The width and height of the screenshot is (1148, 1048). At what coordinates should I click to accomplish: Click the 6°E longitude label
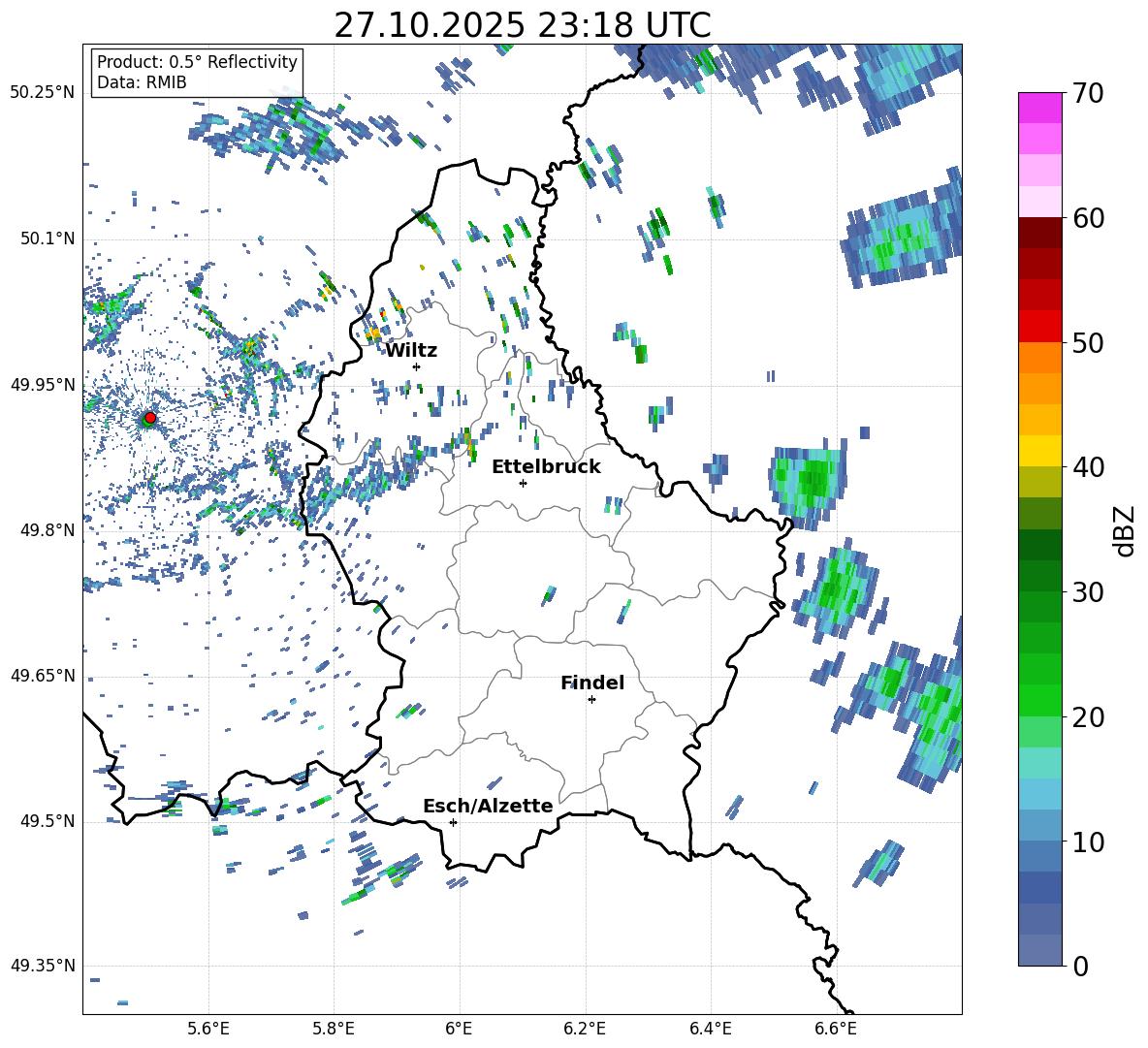[x=459, y=1029]
